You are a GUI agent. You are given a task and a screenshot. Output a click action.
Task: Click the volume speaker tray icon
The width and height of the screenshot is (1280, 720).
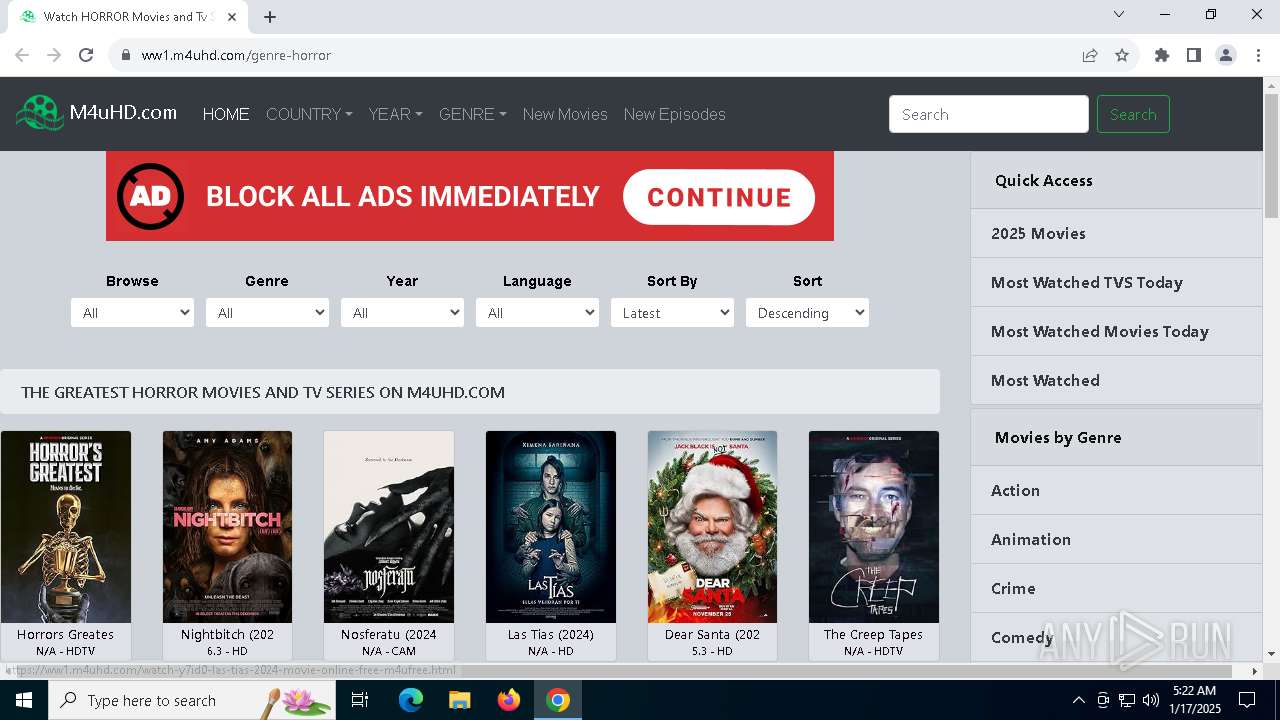[x=1151, y=700]
